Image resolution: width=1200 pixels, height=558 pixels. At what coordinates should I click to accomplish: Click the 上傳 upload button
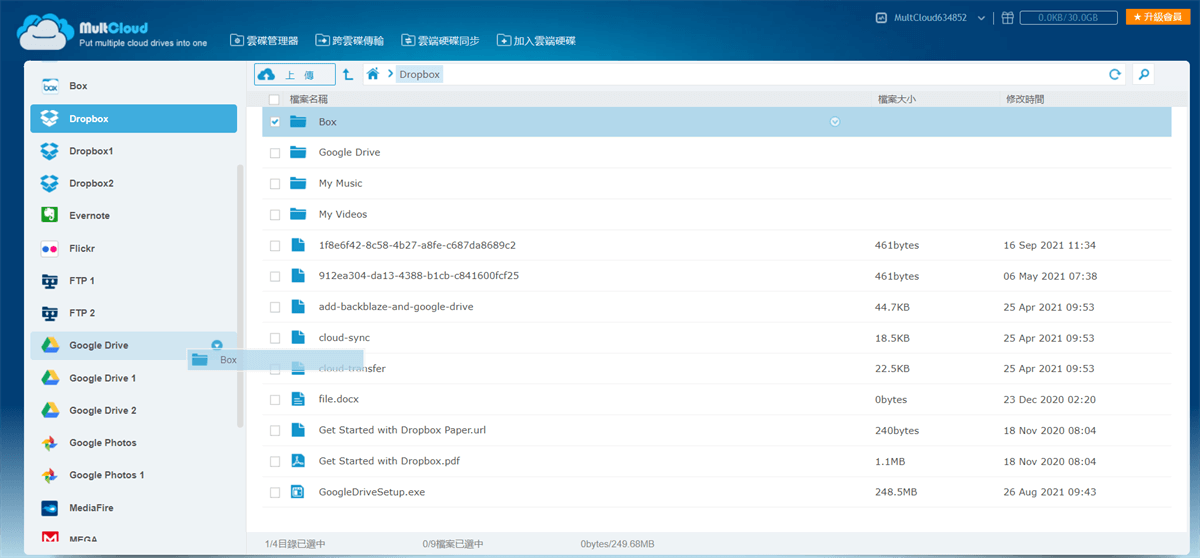pos(295,74)
